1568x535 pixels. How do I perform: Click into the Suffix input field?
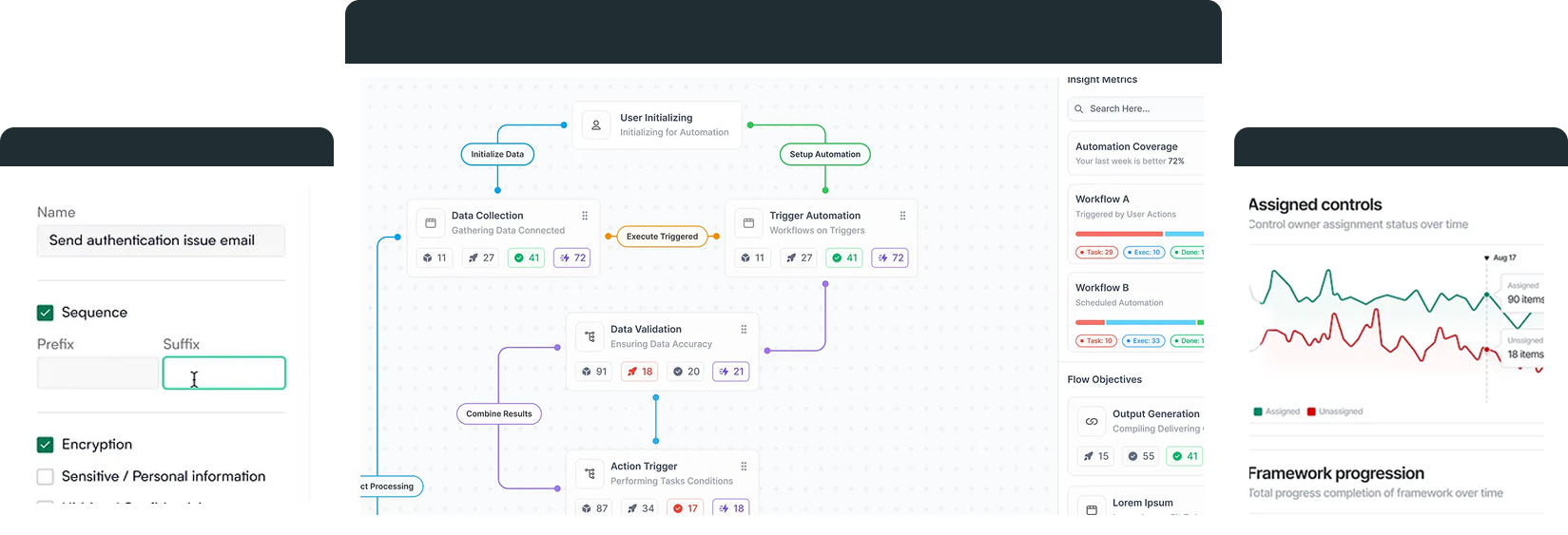tap(224, 373)
